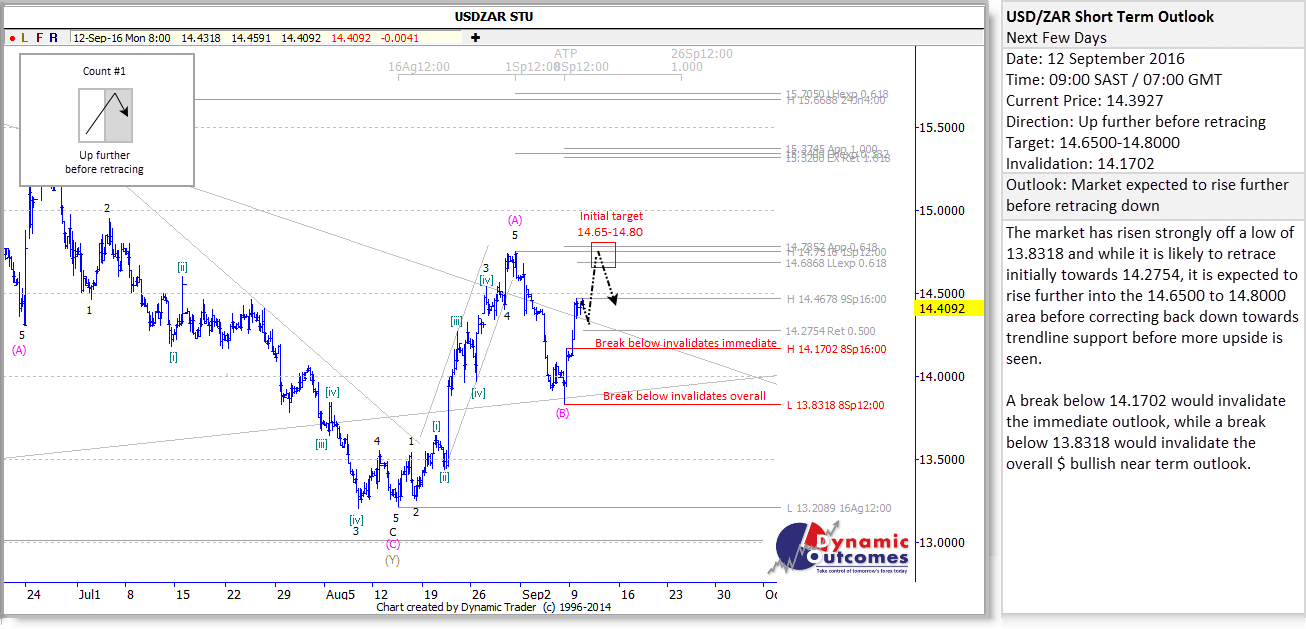
Task: Click the black plus crosshair icon
Action: click(x=475, y=38)
